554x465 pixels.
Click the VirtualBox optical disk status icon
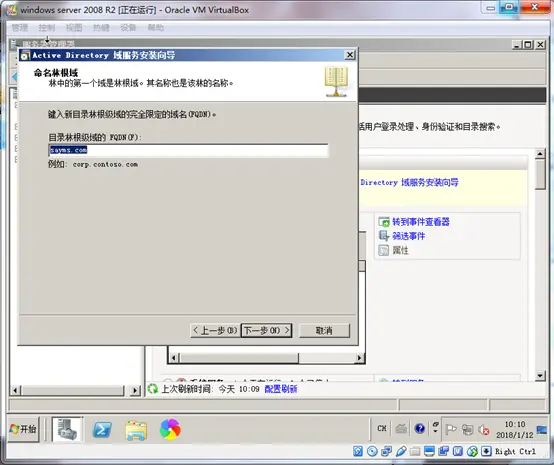pyautogui.click(x=372, y=451)
